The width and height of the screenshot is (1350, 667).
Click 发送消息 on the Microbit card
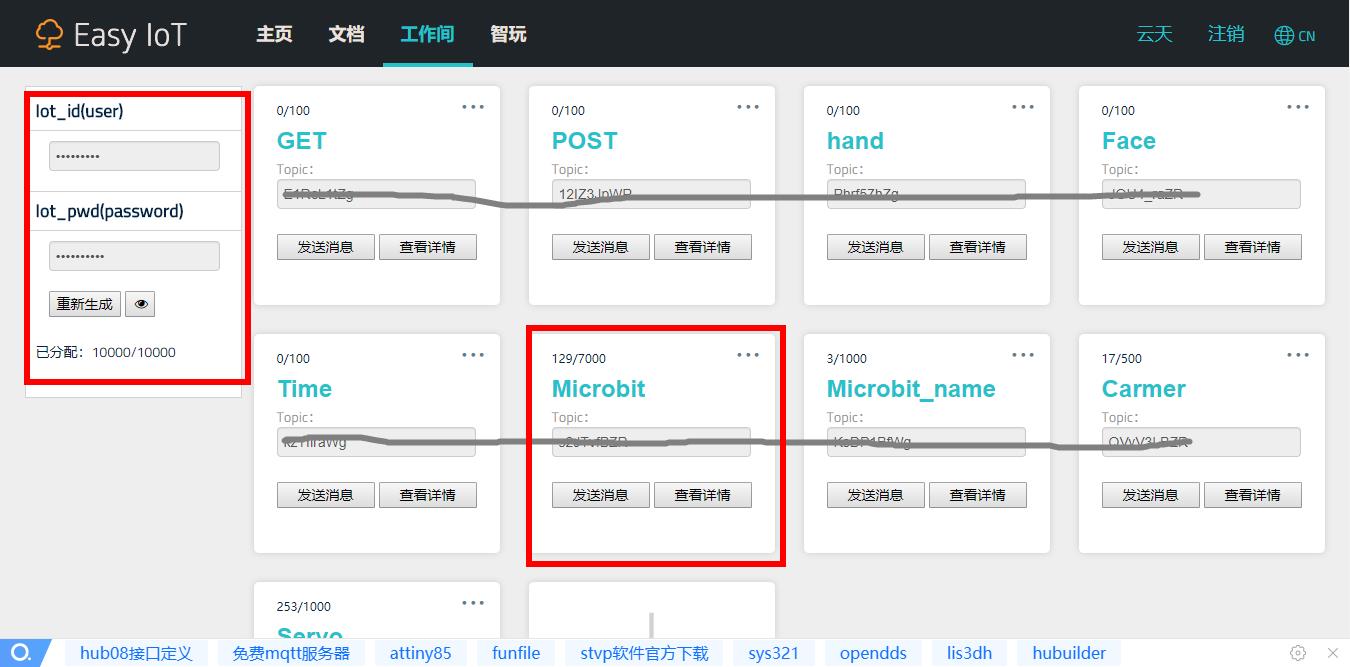click(x=601, y=495)
